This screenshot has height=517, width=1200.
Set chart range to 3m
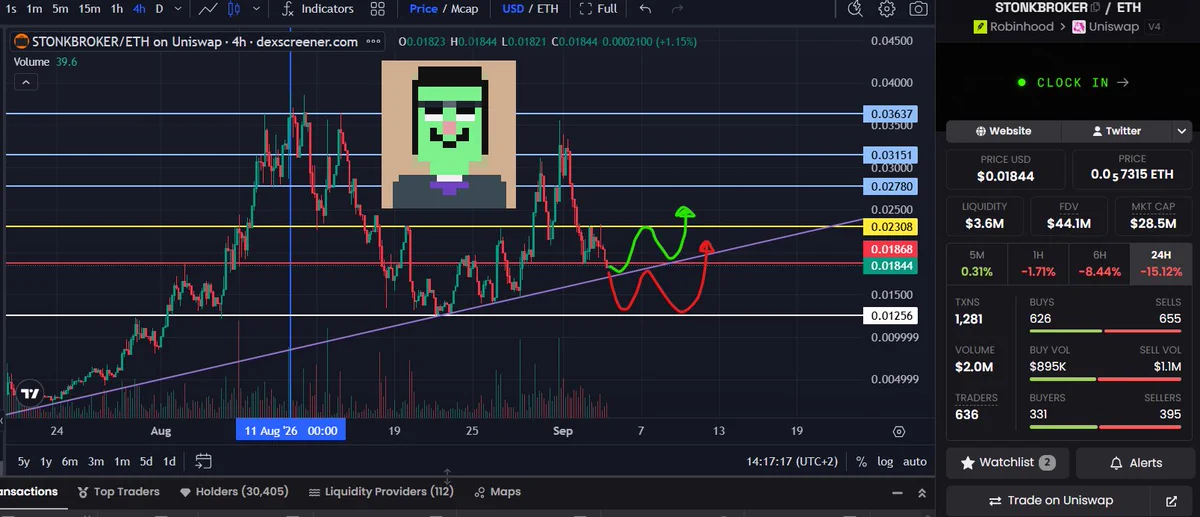coord(96,462)
